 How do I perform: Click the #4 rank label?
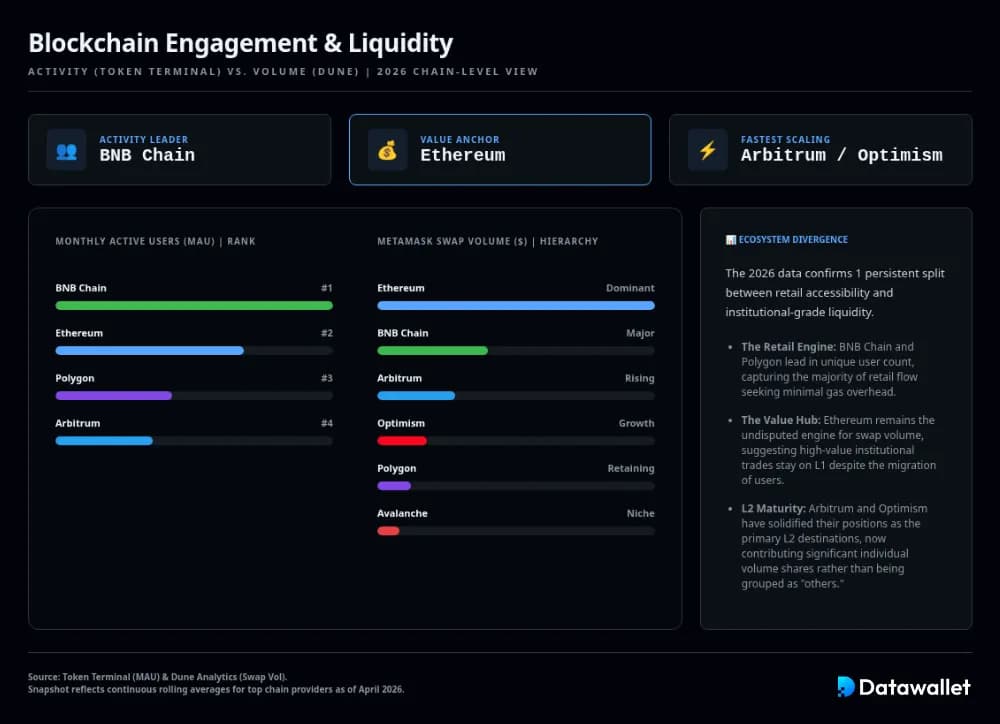pos(327,424)
